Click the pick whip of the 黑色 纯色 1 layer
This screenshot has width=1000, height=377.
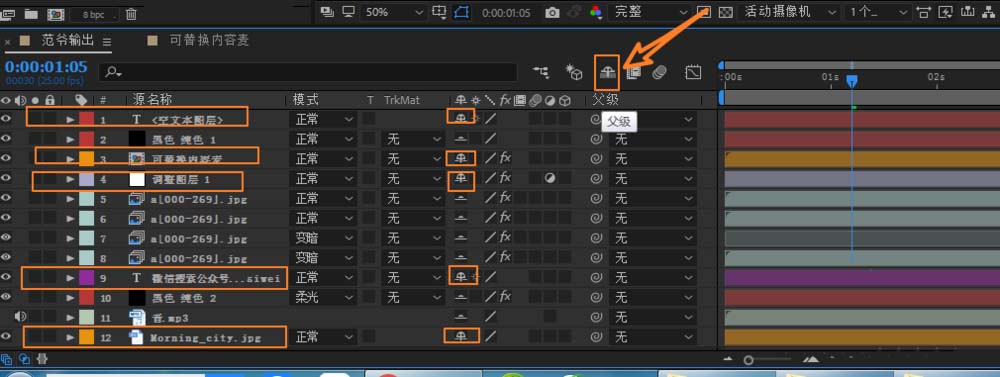pos(596,138)
